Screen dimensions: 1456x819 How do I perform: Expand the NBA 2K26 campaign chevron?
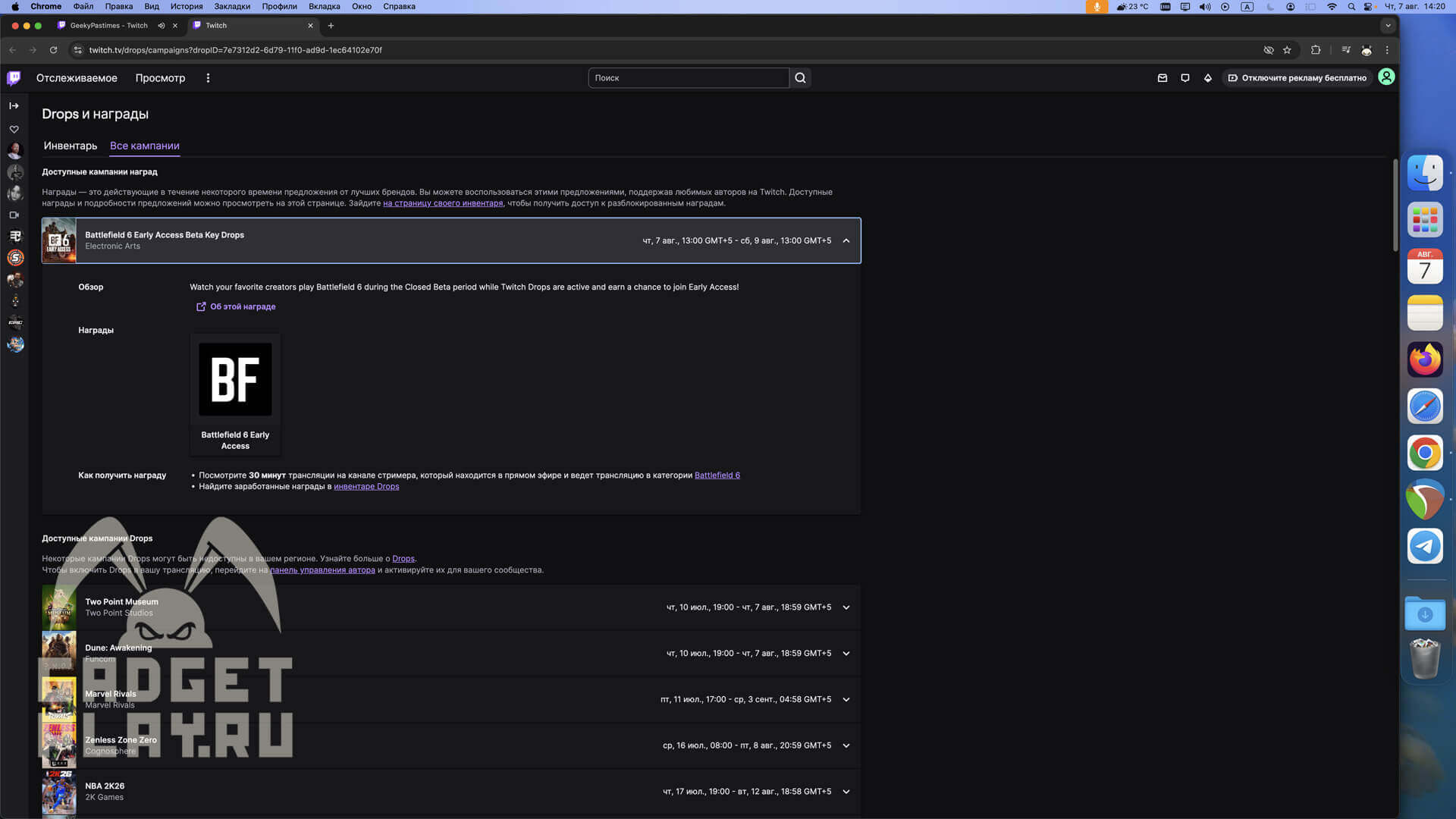click(x=846, y=792)
